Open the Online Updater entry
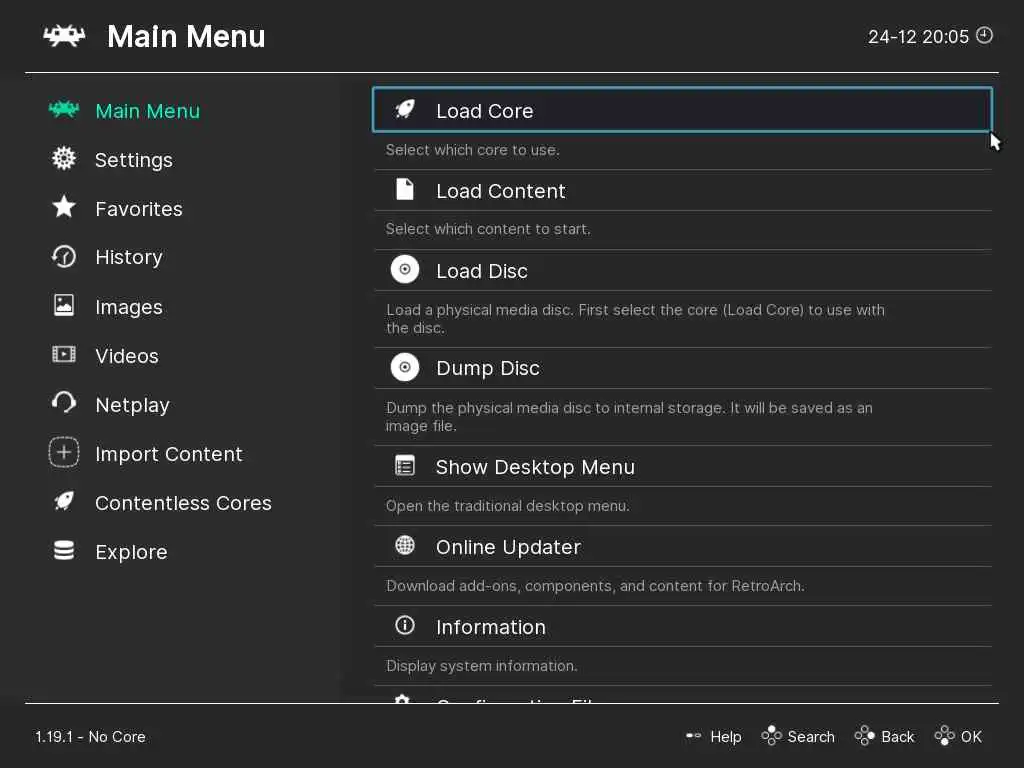 [682, 546]
